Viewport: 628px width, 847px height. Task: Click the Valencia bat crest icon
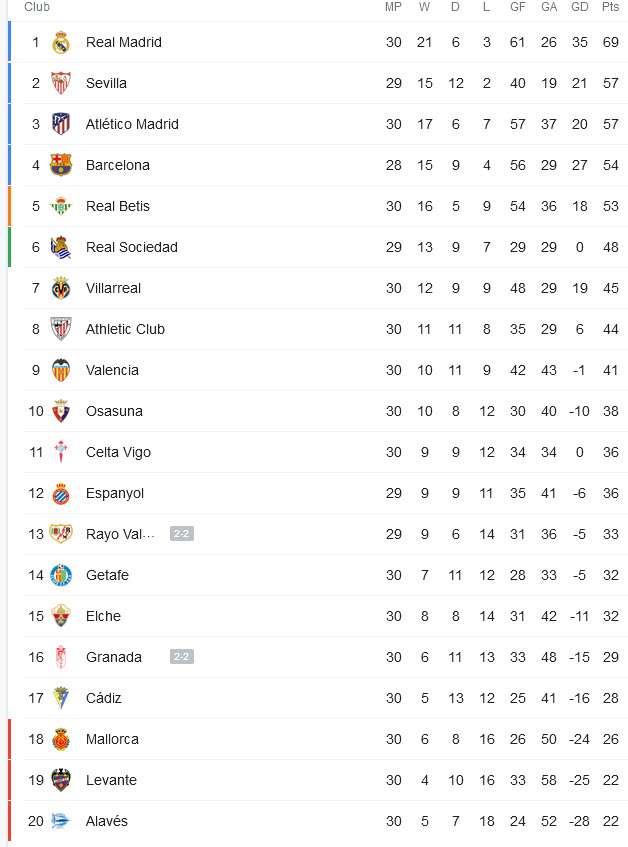click(61, 371)
